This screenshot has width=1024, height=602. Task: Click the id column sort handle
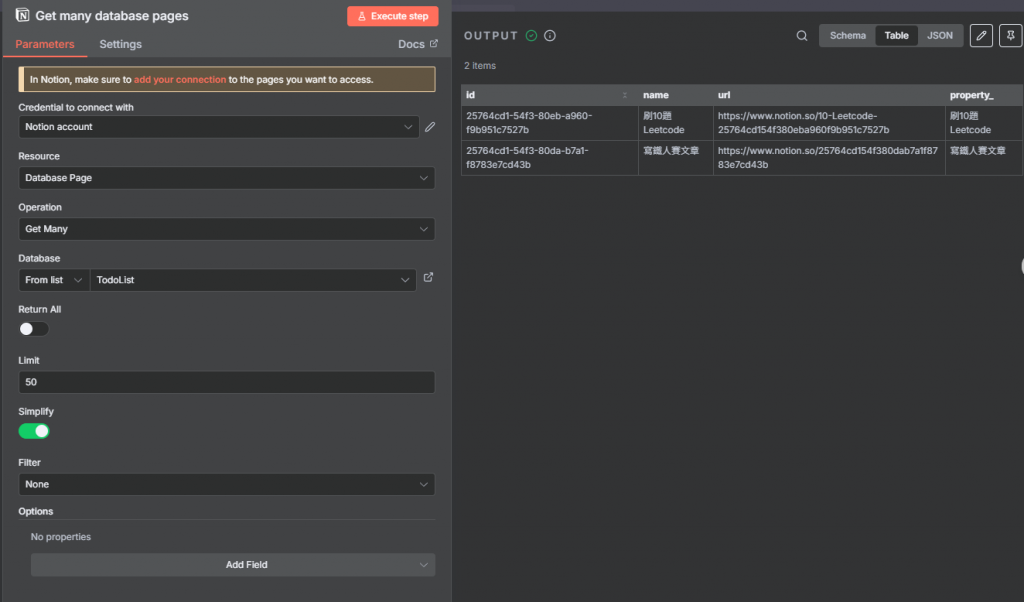click(625, 95)
